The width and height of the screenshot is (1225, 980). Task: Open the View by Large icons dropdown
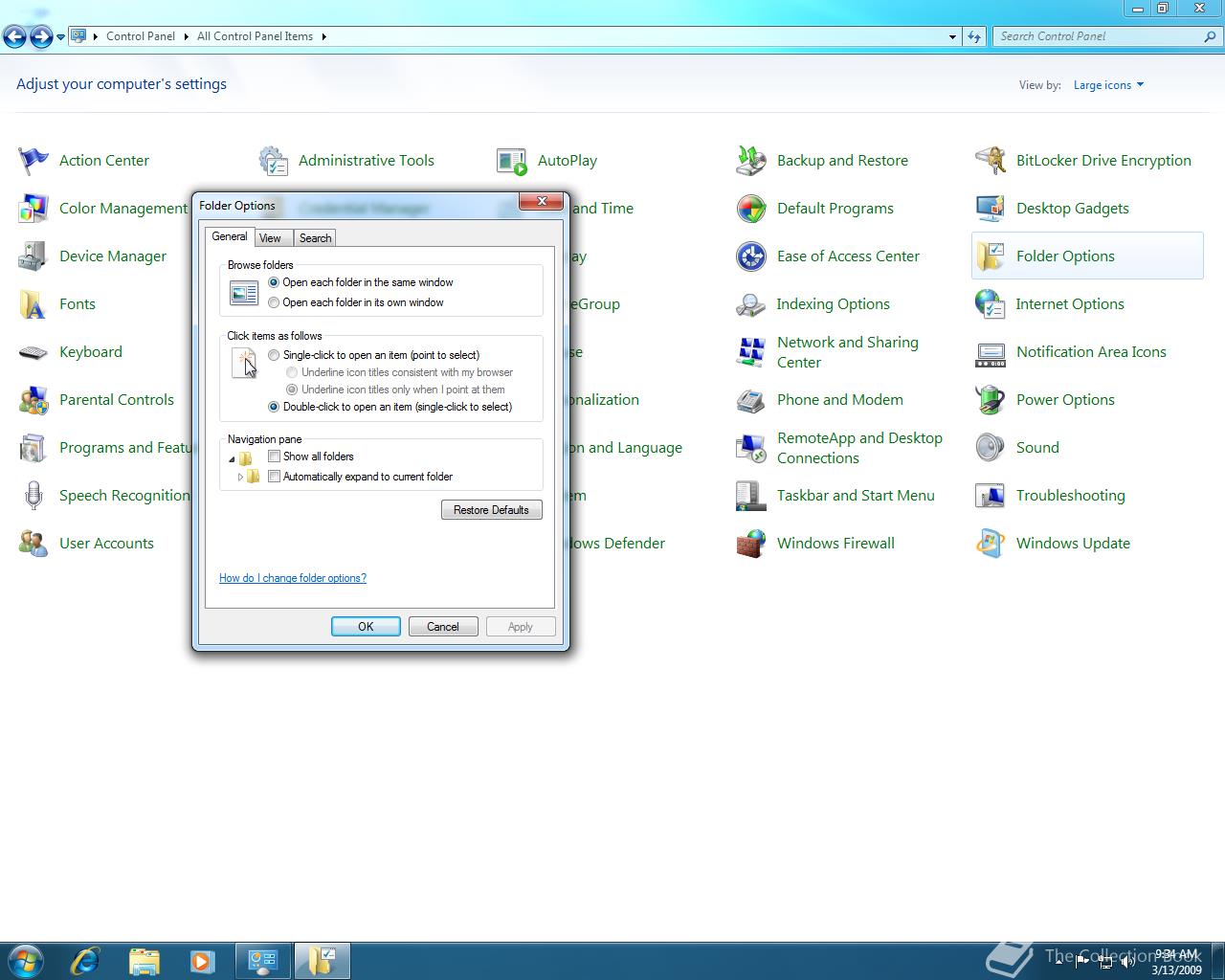[x=1108, y=85]
